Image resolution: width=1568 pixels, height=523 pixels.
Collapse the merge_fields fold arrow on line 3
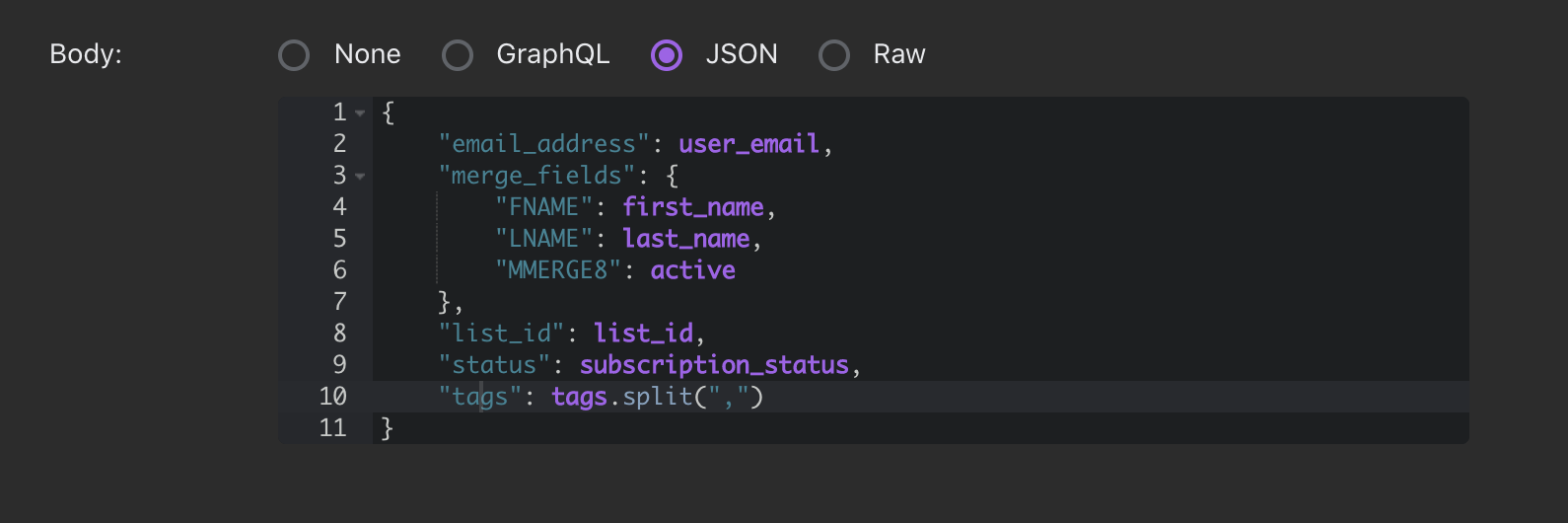click(360, 177)
